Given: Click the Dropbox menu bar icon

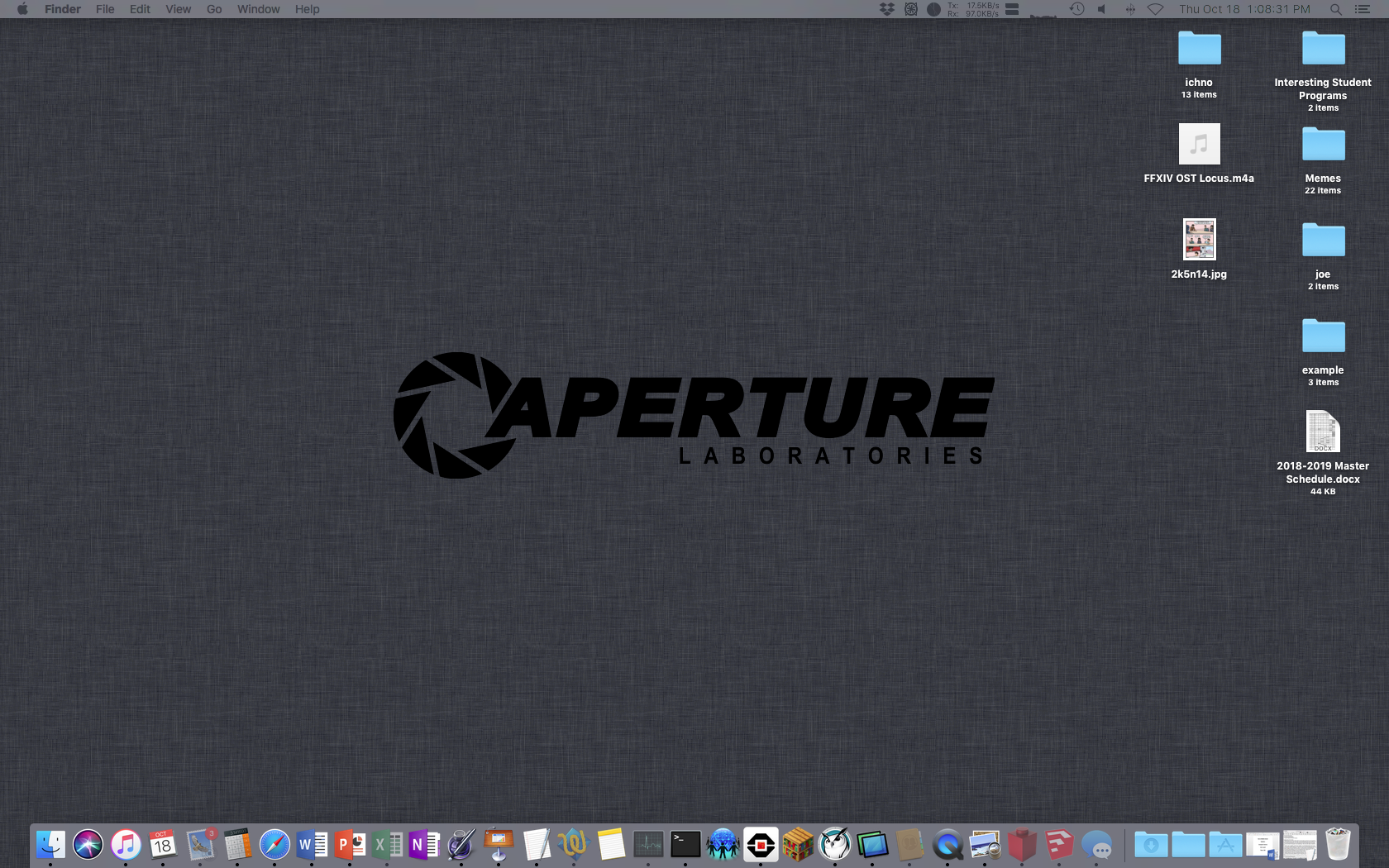Looking at the screenshot, I should pyautogui.click(x=887, y=9).
